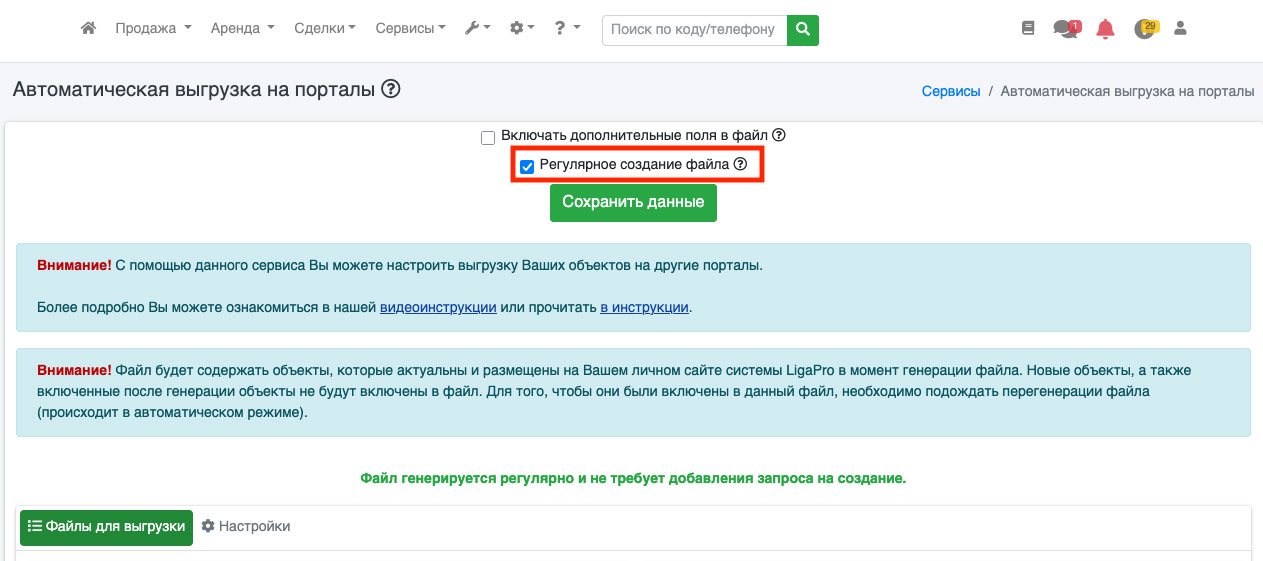
Task: Click help icon next to Регулярное создание файла
Action: click(740, 164)
